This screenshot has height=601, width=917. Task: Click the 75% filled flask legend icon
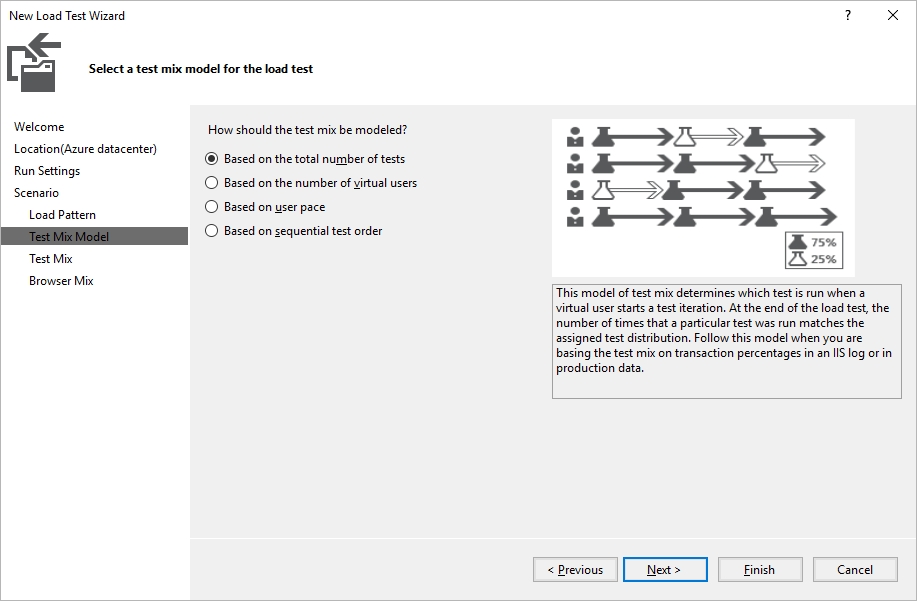[x=798, y=242]
